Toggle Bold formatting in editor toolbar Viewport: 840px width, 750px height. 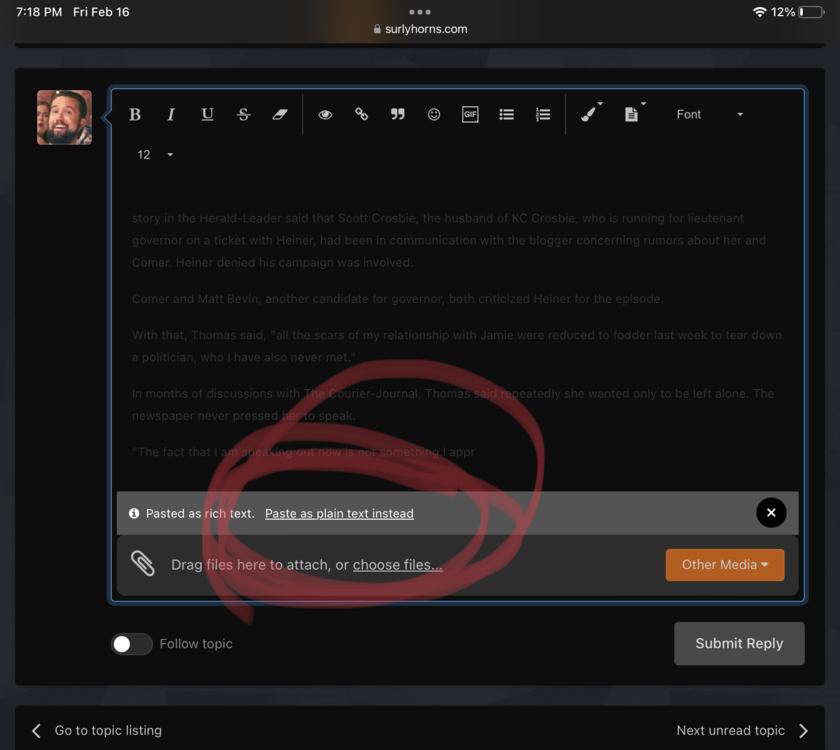point(135,115)
